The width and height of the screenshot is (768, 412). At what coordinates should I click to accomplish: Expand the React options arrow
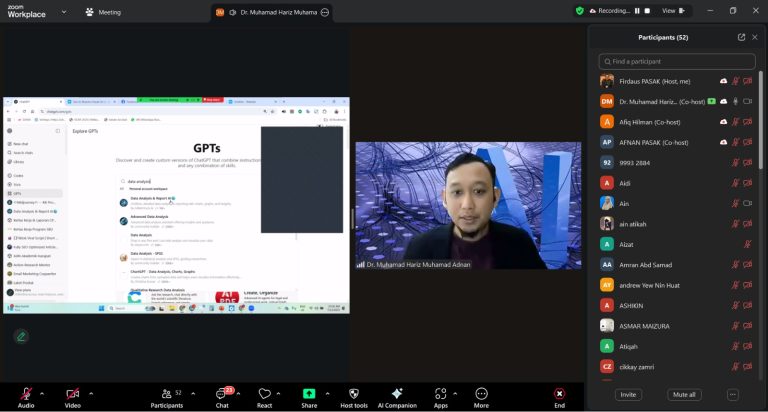pyautogui.click(x=283, y=393)
